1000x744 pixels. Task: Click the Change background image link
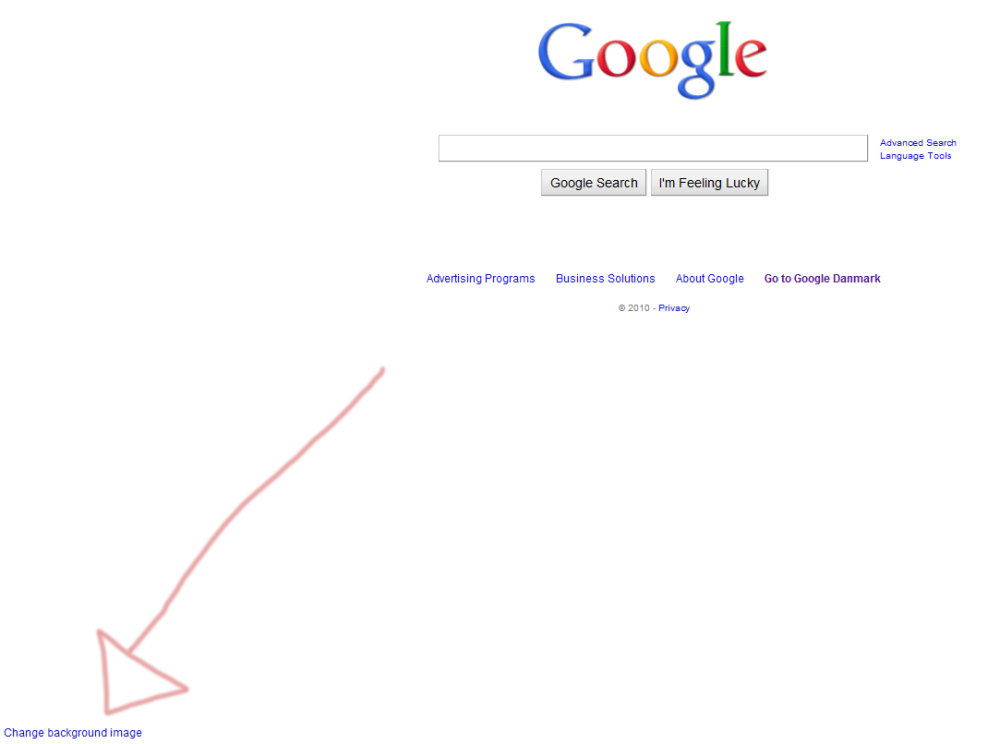[73, 733]
